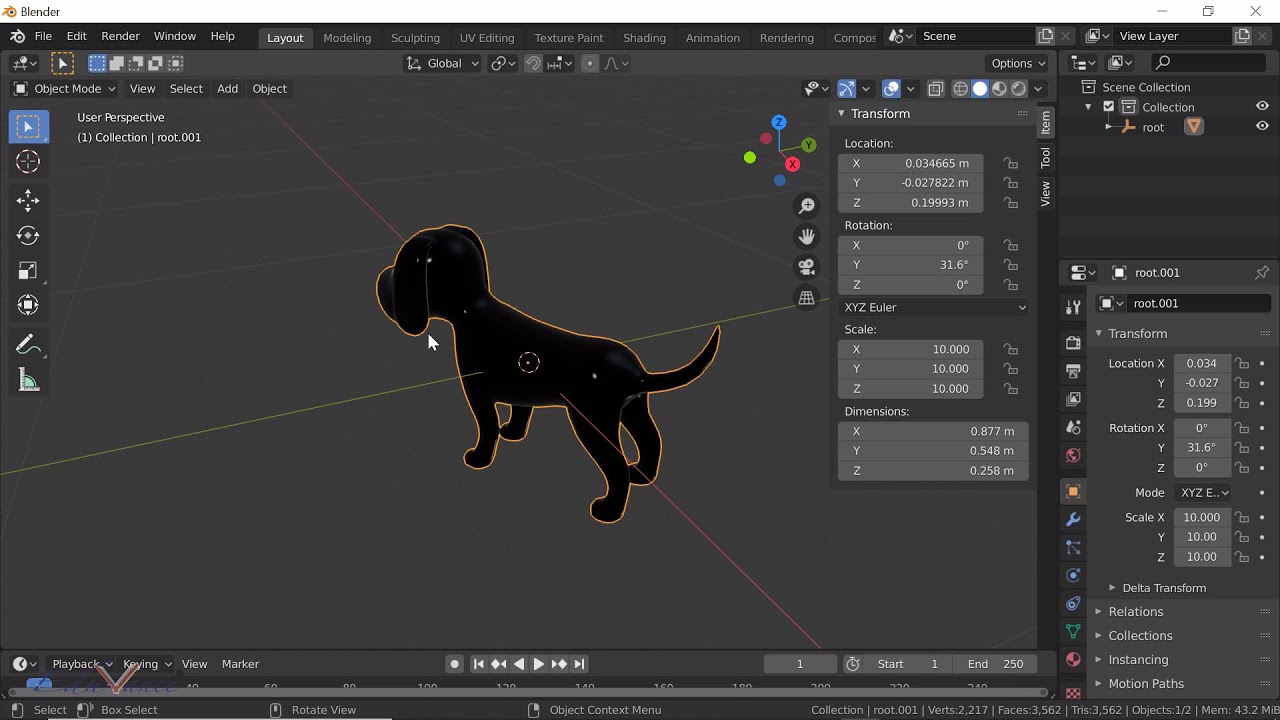Open the Render menu
The image size is (1280, 720).
coord(120,36)
